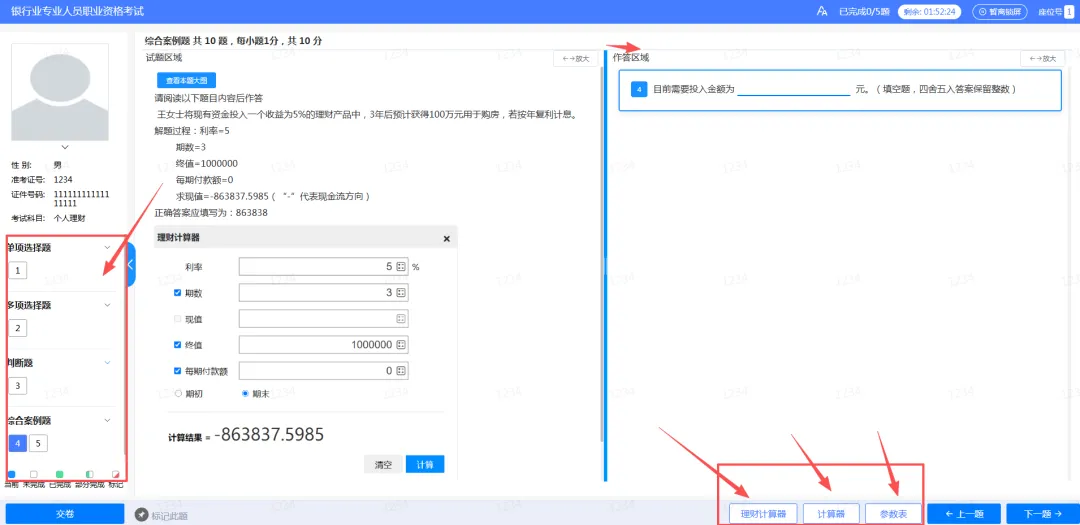Click the 标记 legend swatch
The width and height of the screenshot is (1080, 525).
(115, 475)
